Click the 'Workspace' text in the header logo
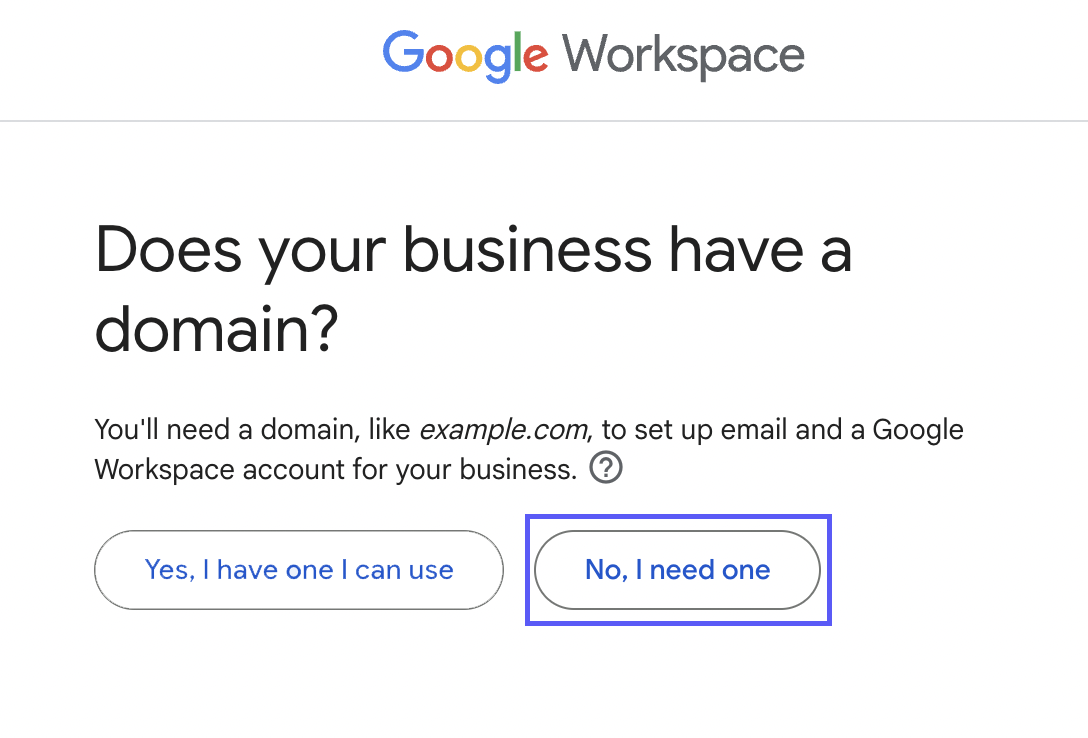Viewport: 1088px width, 738px height. point(681,55)
